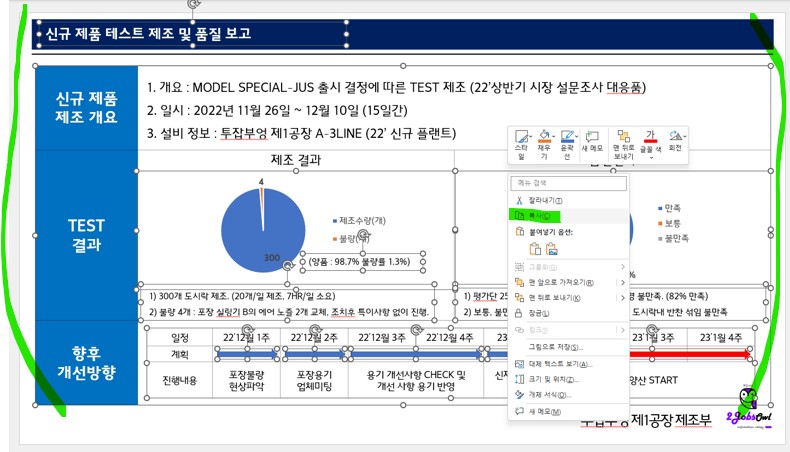This screenshot has width=790, height=452.
Task: Click the 22'12월 2주 header cell
Action: 314,337
